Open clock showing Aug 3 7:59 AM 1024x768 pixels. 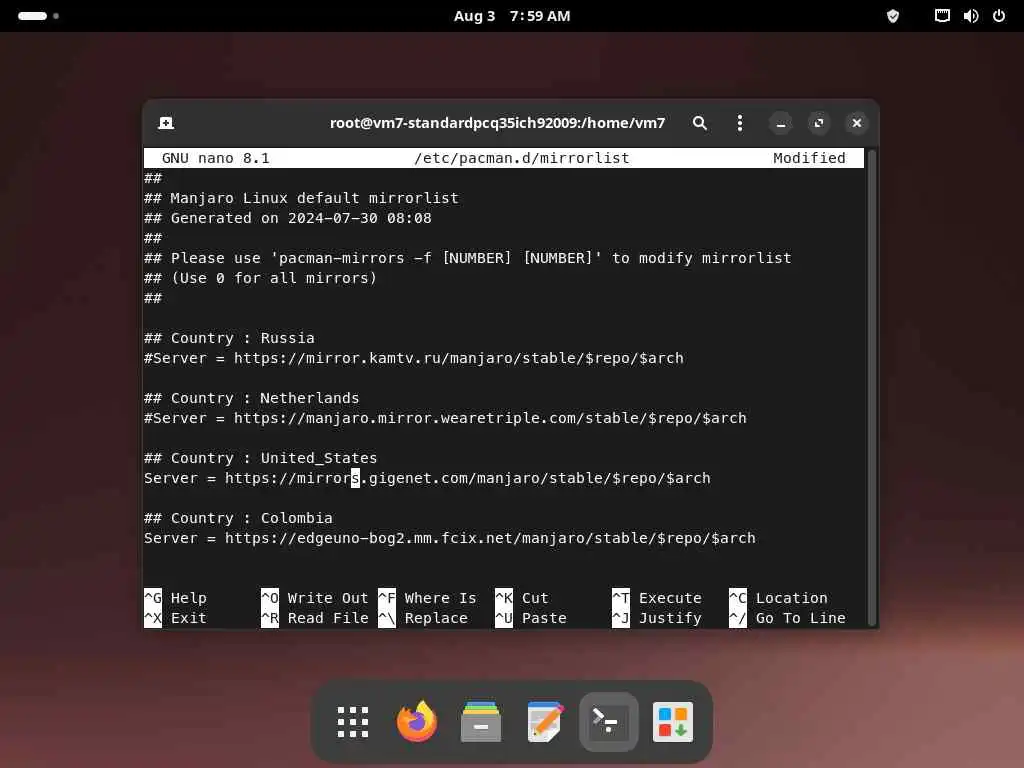(x=512, y=16)
